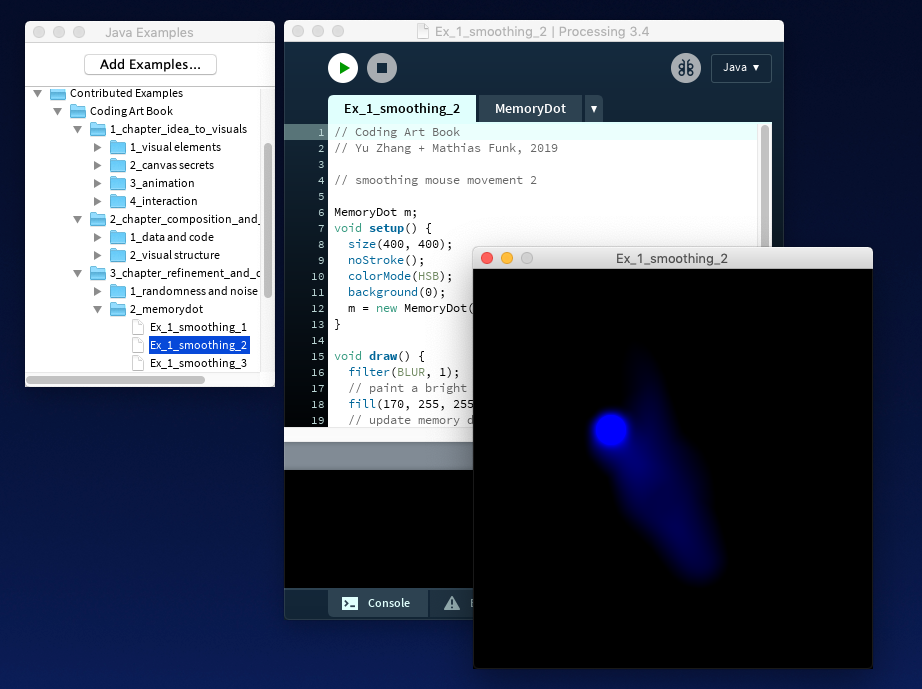Click the folder icon beside 2_memorydot
This screenshot has width=922, height=689.
118,309
